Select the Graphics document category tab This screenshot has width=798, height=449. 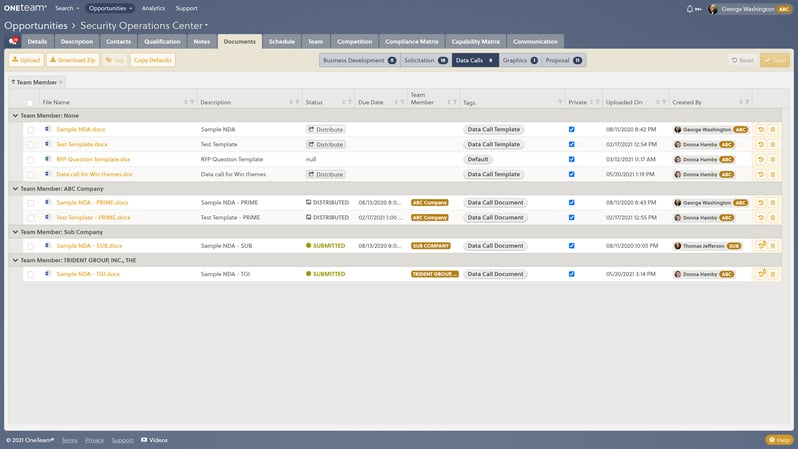[x=520, y=60]
